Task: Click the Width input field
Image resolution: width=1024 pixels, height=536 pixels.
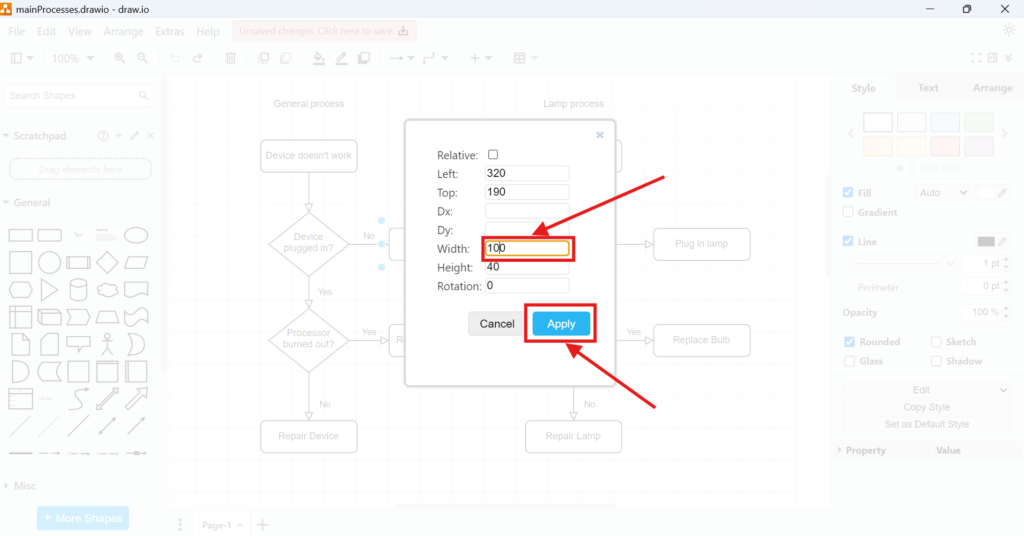Action: click(x=527, y=248)
